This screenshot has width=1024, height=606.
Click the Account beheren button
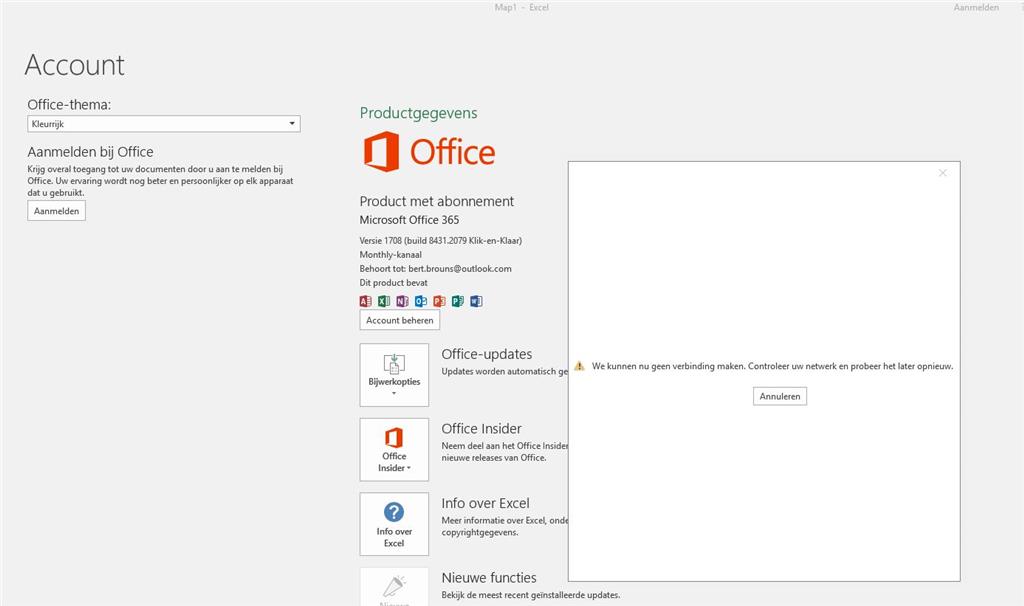click(x=400, y=320)
